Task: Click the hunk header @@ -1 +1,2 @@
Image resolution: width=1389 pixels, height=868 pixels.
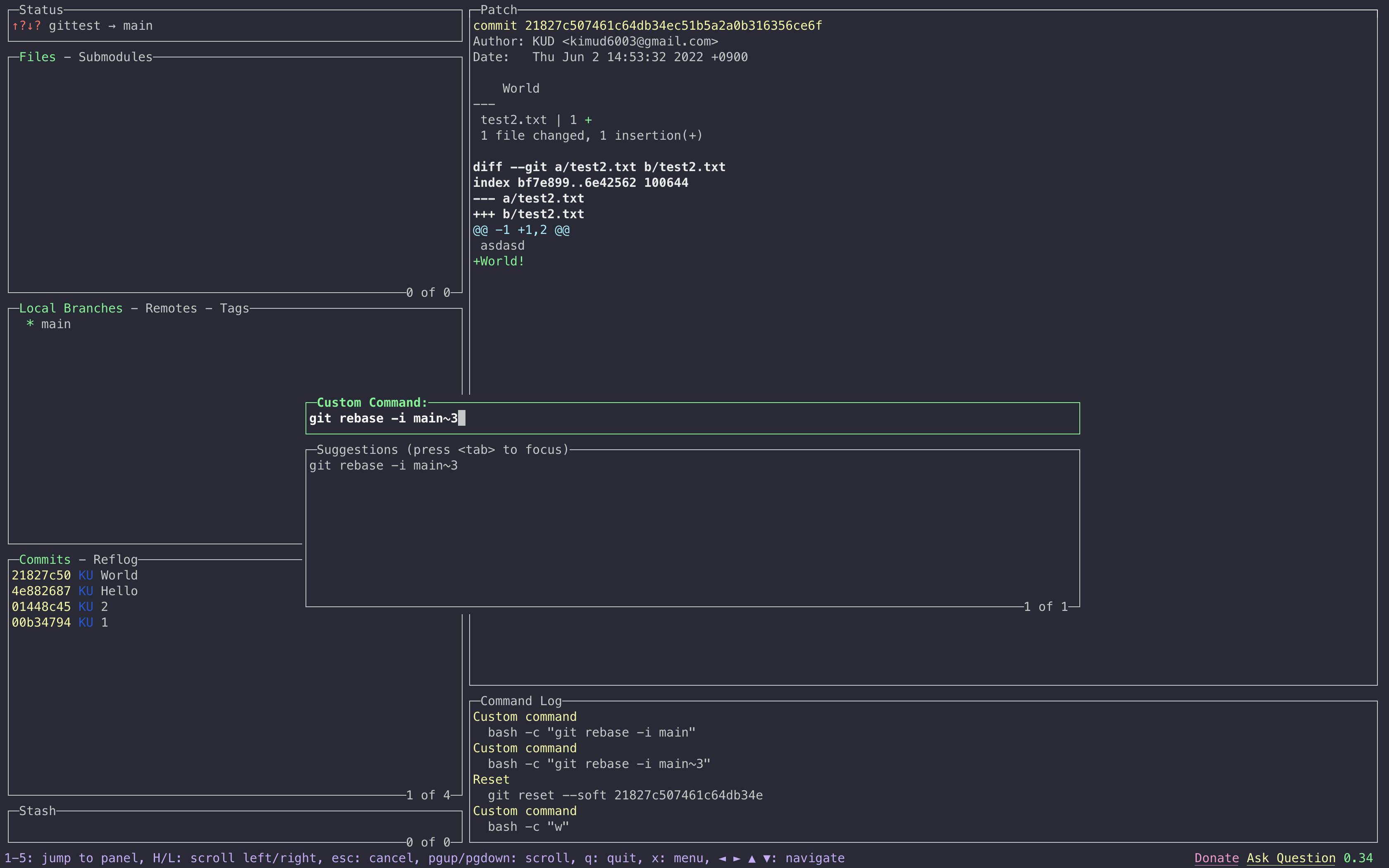Action: [520, 230]
